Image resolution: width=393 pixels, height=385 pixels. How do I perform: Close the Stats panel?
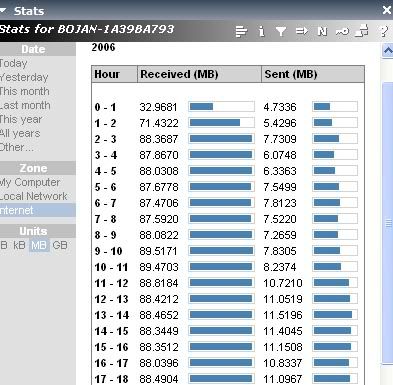tap(387, 10)
